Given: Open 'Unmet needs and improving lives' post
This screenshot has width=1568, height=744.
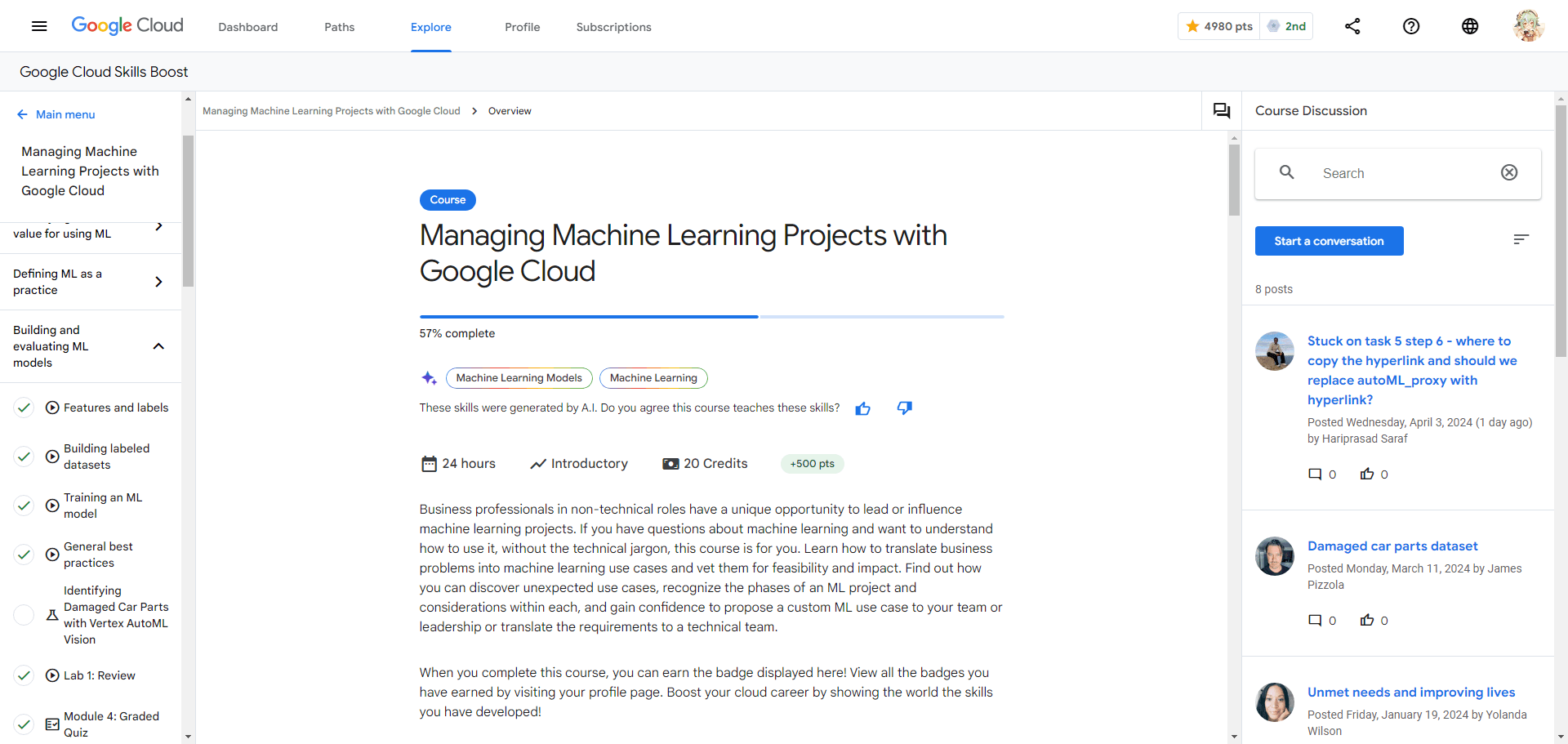Looking at the screenshot, I should pyautogui.click(x=1411, y=692).
